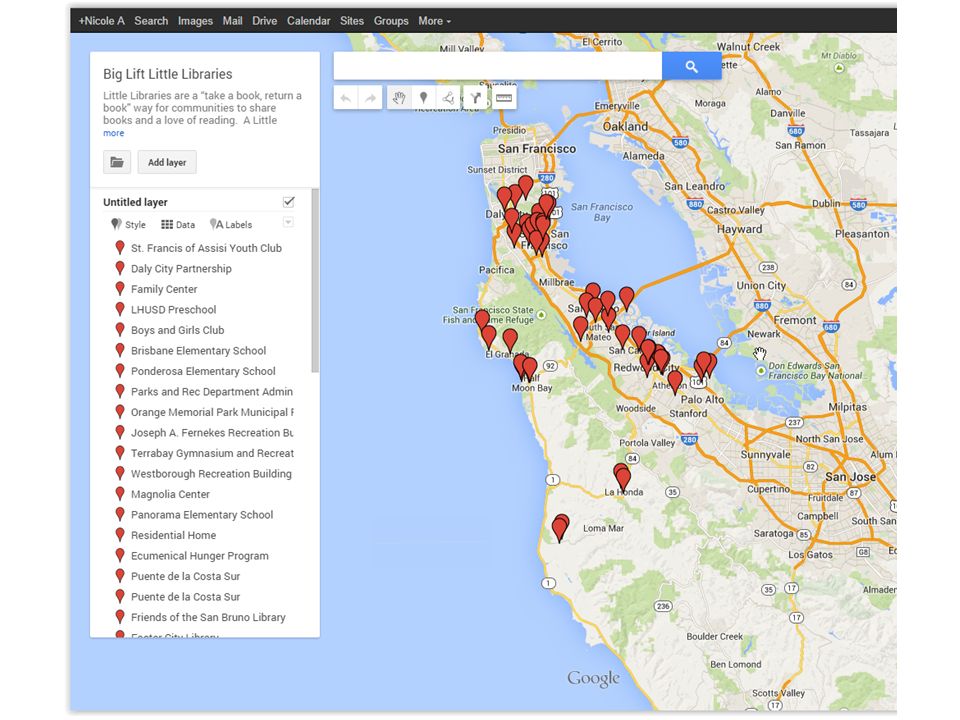Select the draw line tool
This screenshot has height=720, width=960.
[449, 98]
